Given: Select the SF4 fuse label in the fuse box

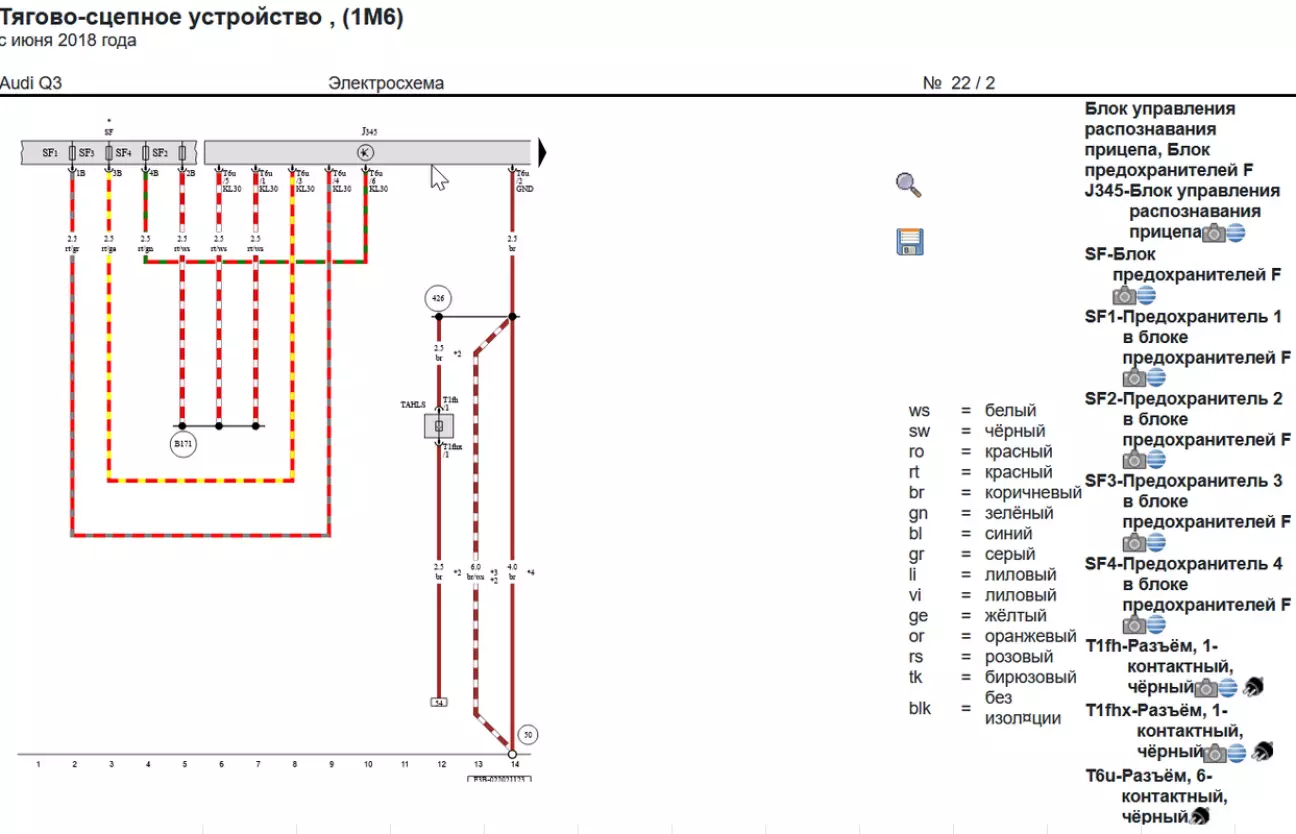Looking at the screenshot, I should pyautogui.click(x=123, y=153).
